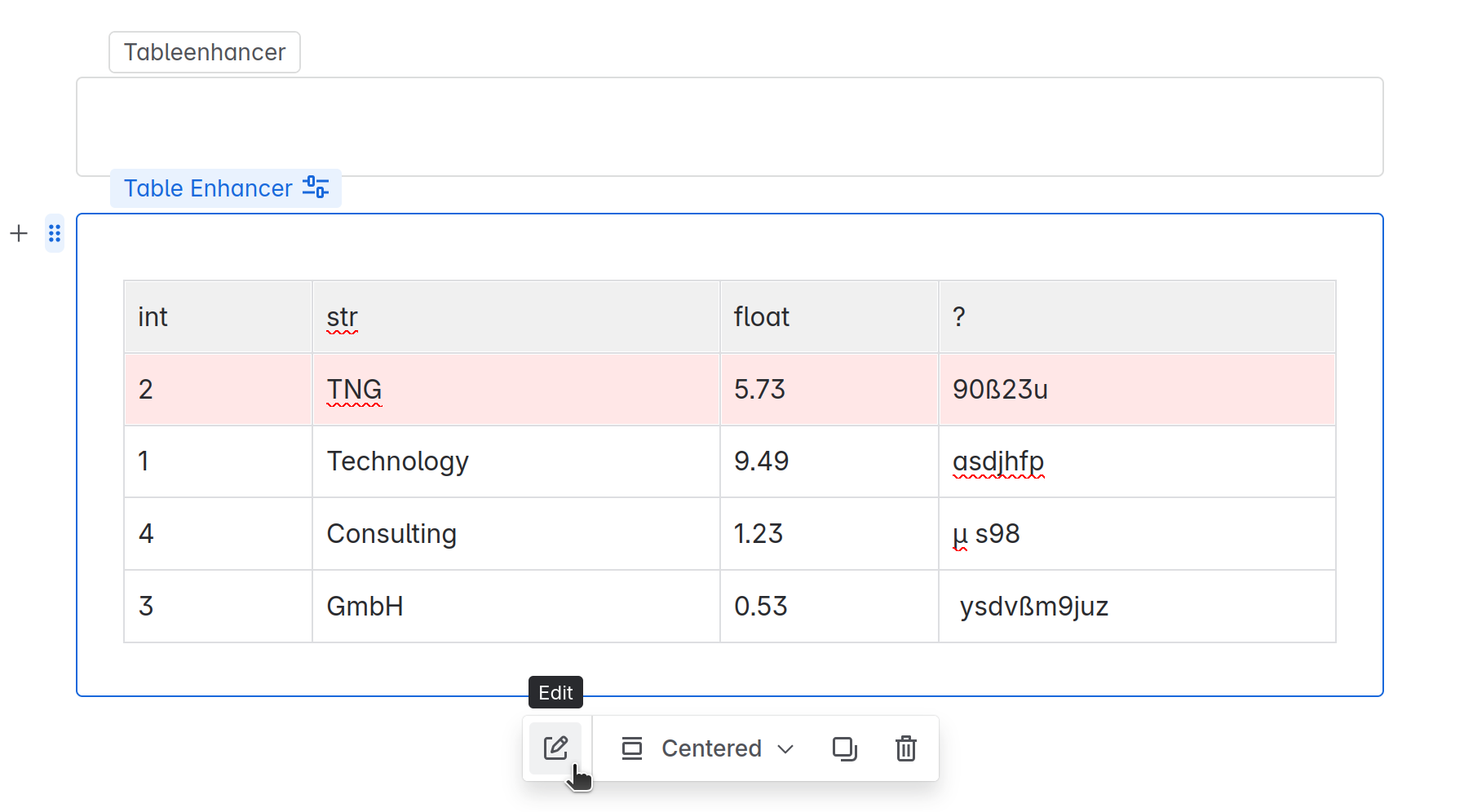Viewport: 1464px width, 812px height.
Task: Click the plus insert icon
Action: 19,234
